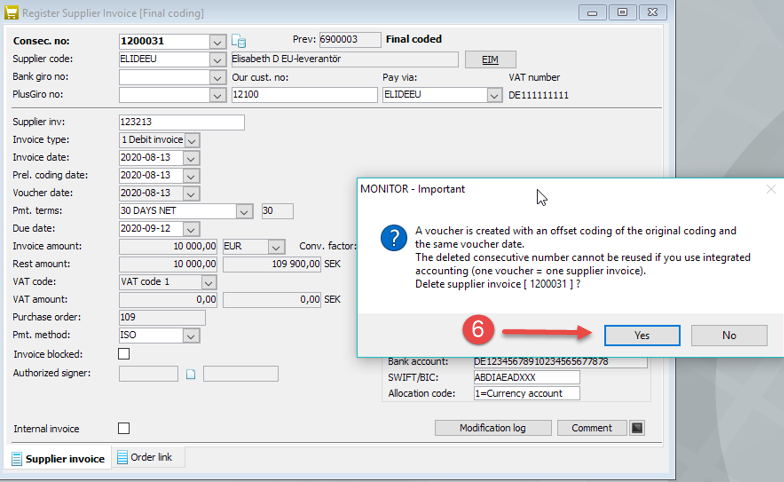Click the supplier name field Elisabeth D EU-leverantör
Viewport: 784px width, 482px height.
[x=344, y=60]
